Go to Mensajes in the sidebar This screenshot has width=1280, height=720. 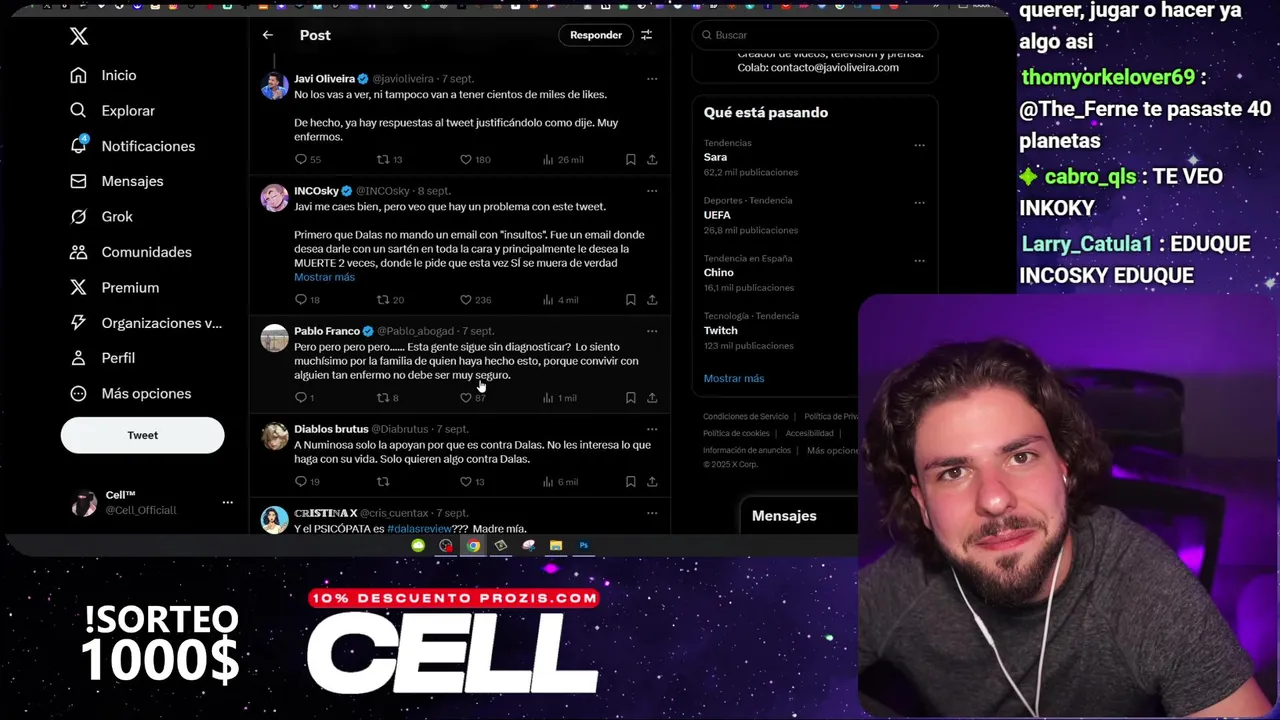coord(116,181)
